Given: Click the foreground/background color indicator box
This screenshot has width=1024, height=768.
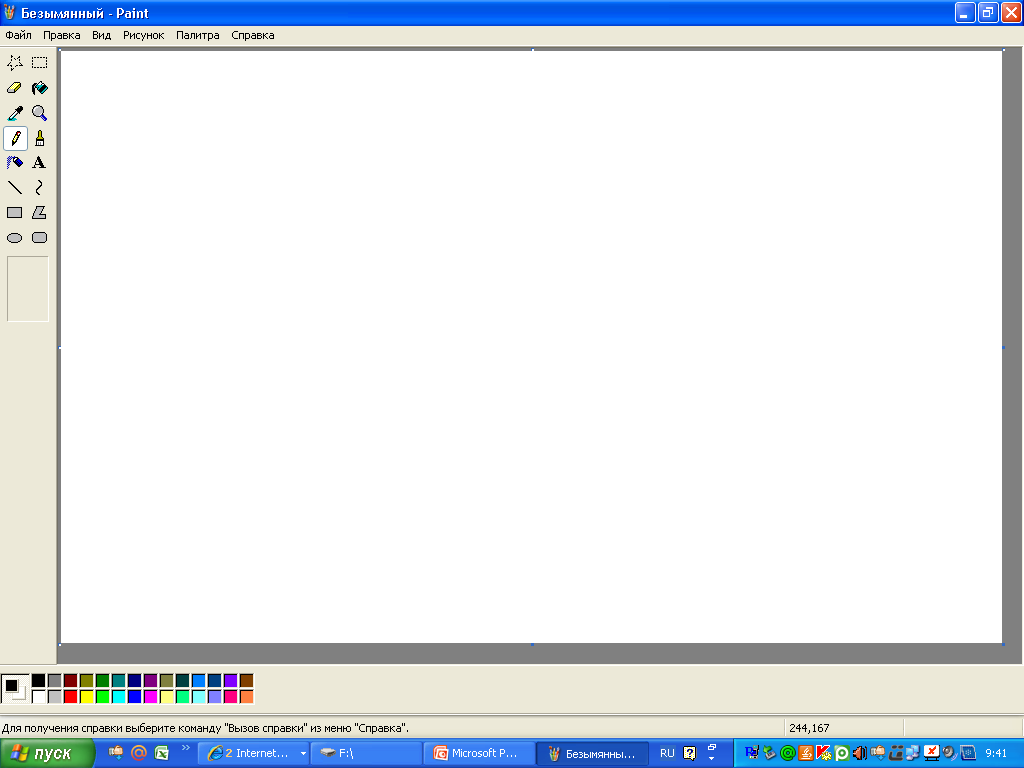Looking at the screenshot, I should 15,689.
